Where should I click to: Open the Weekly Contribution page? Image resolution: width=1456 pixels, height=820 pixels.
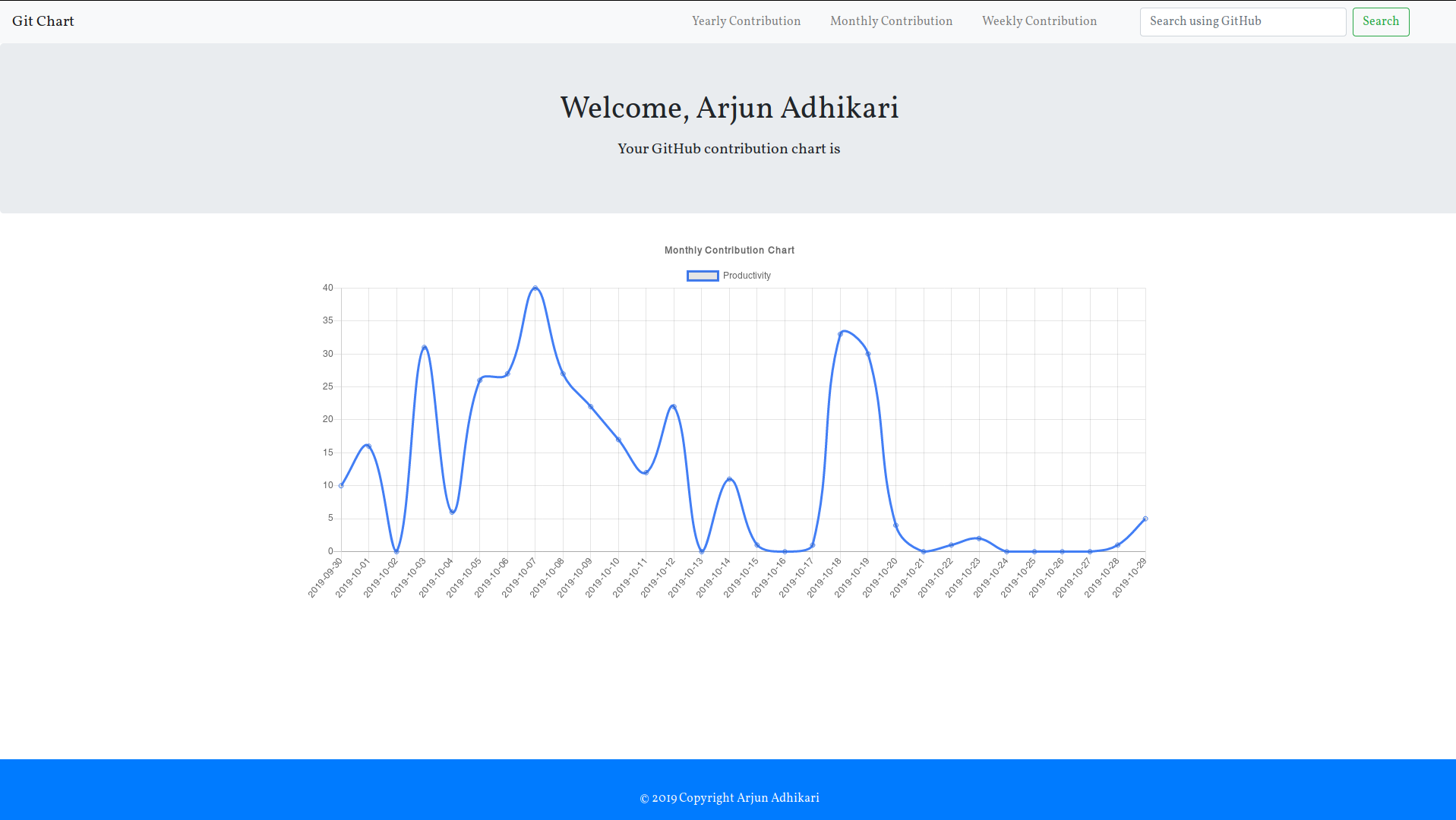[1039, 21]
